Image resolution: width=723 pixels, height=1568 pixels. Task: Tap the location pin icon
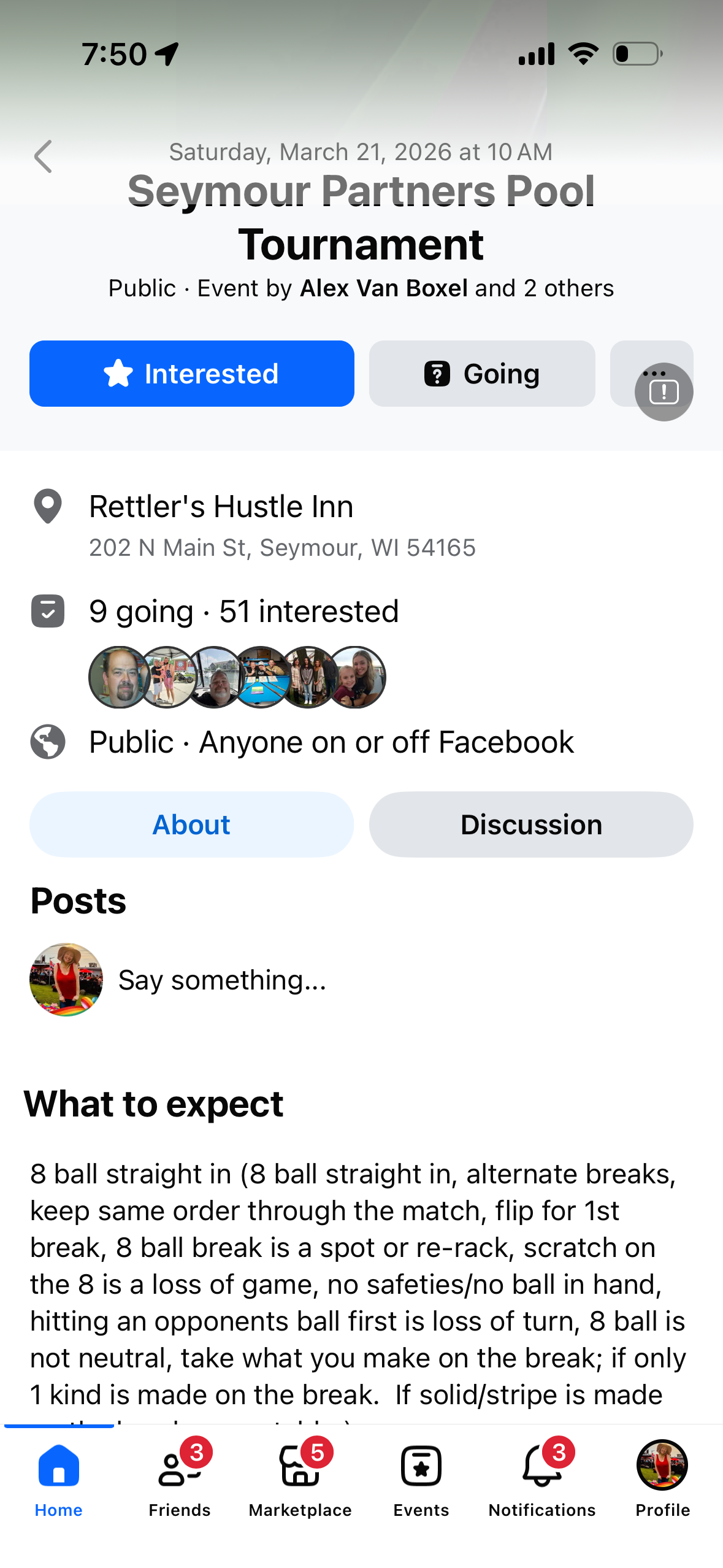(x=48, y=506)
